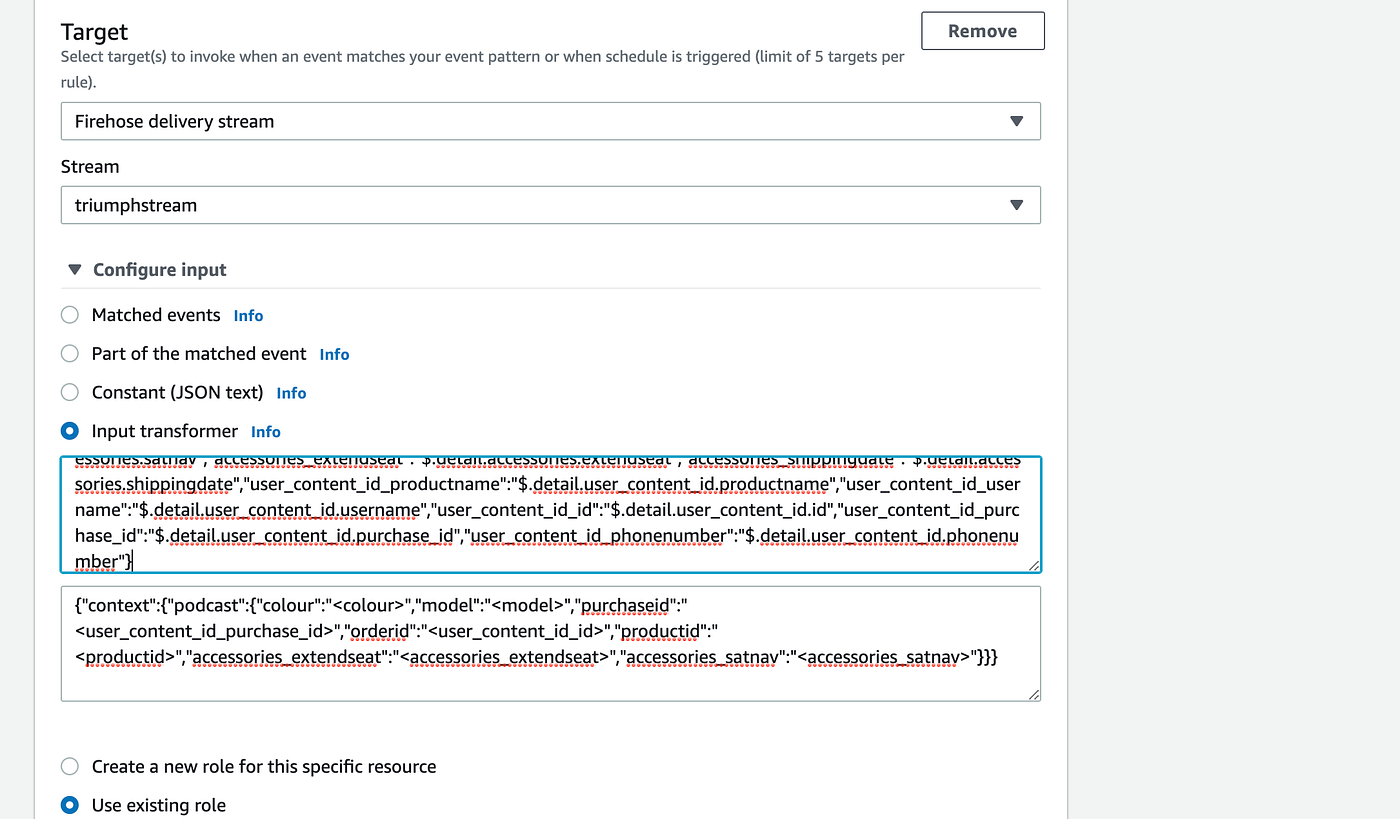Open the triumphstream Stream dropdown
This screenshot has width=1400, height=819.
tap(550, 205)
